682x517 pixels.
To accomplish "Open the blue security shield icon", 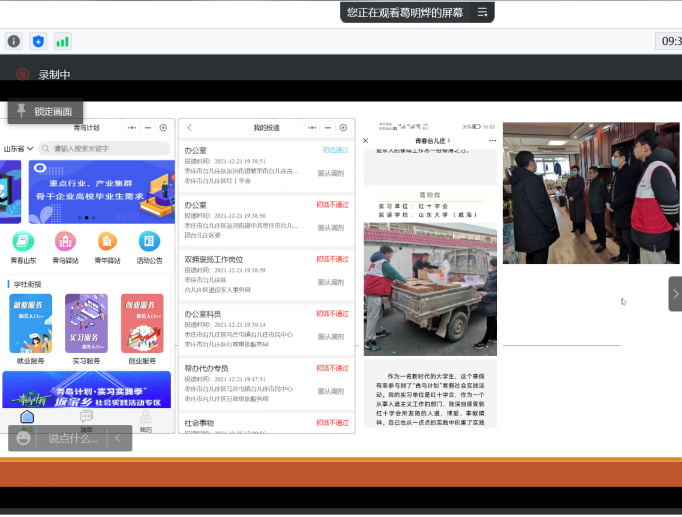I will click(38, 41).
